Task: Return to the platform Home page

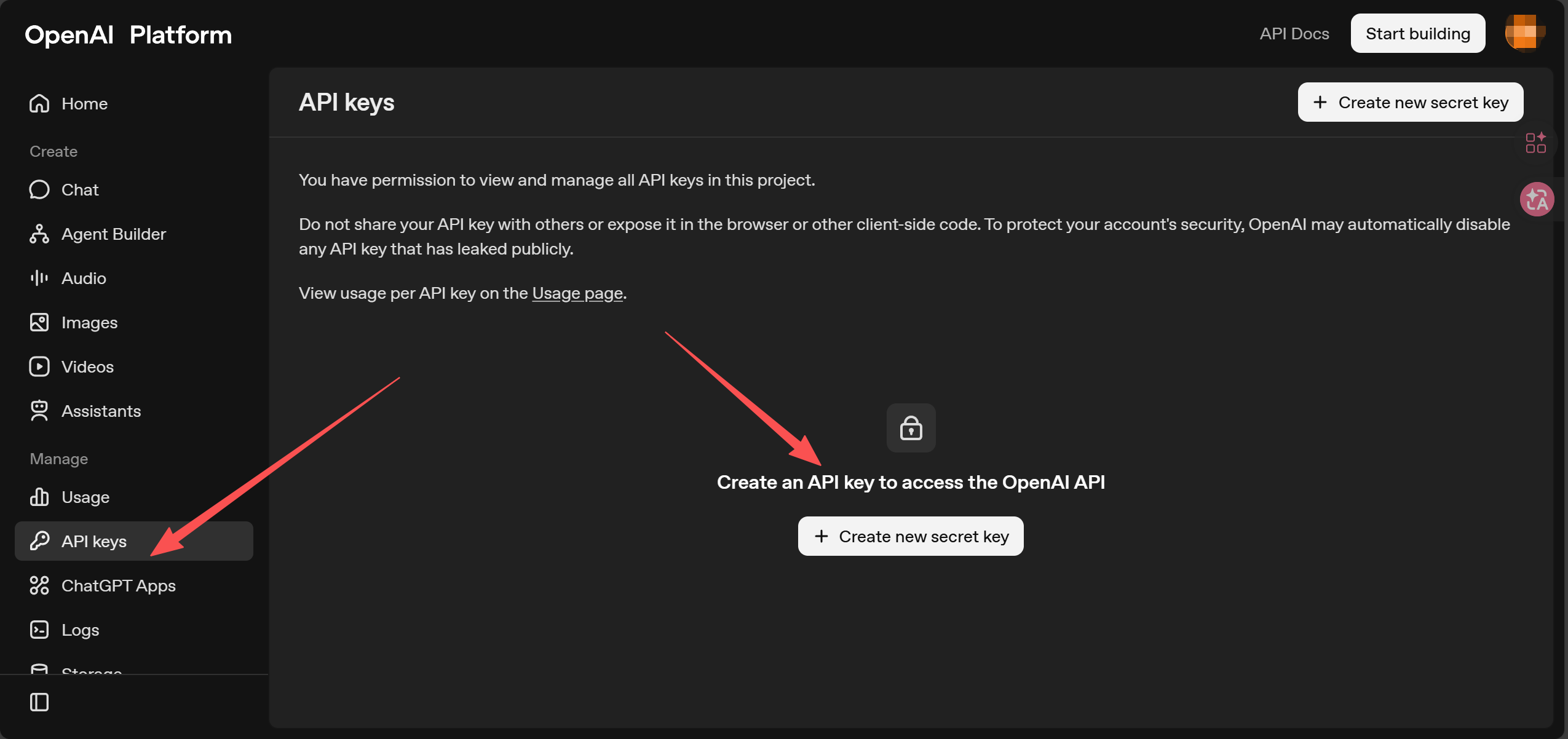Action: [84, 103]
